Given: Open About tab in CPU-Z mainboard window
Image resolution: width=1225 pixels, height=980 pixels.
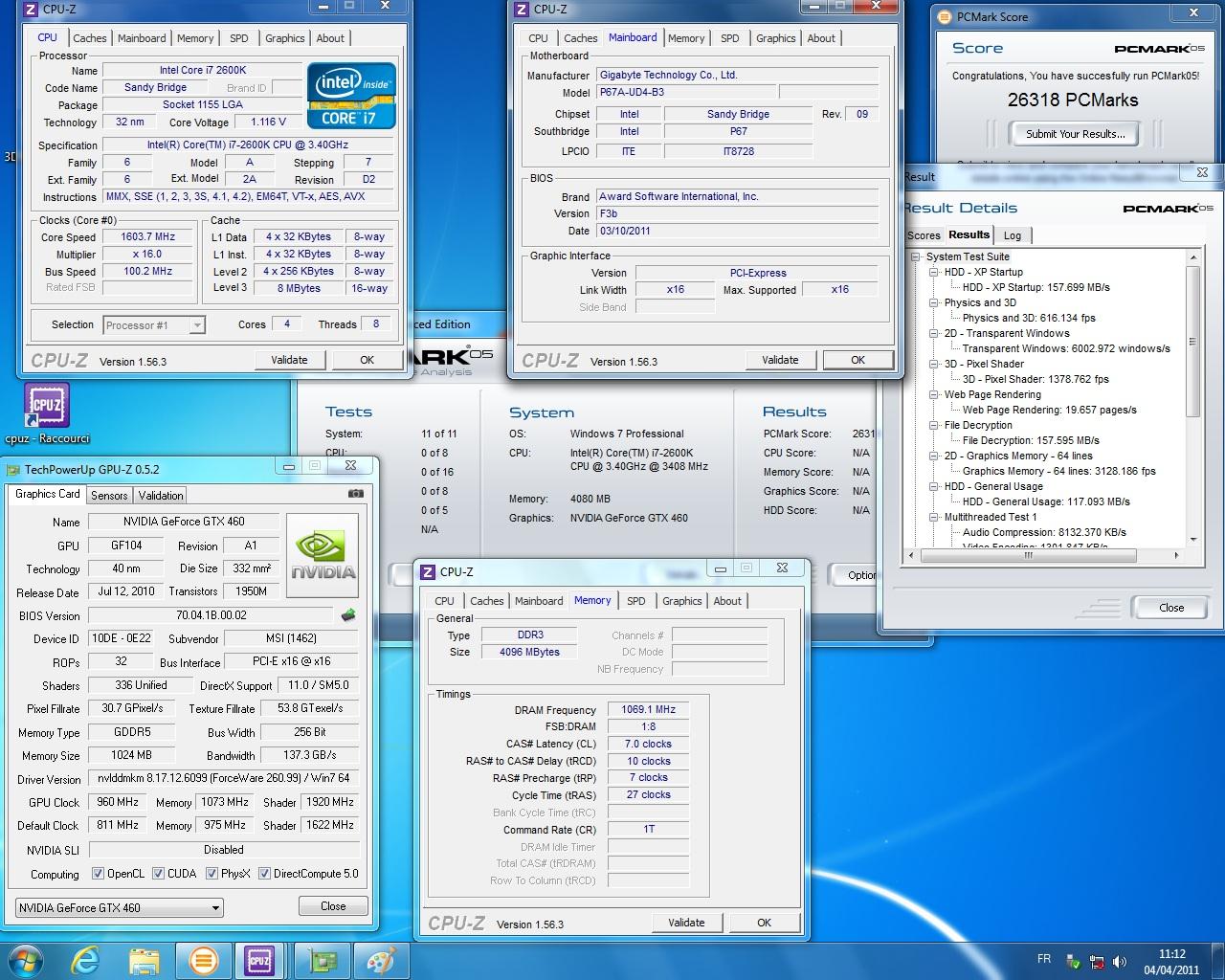Looking at the screenshot, I should pyautogui.click(x=821, y=38).
